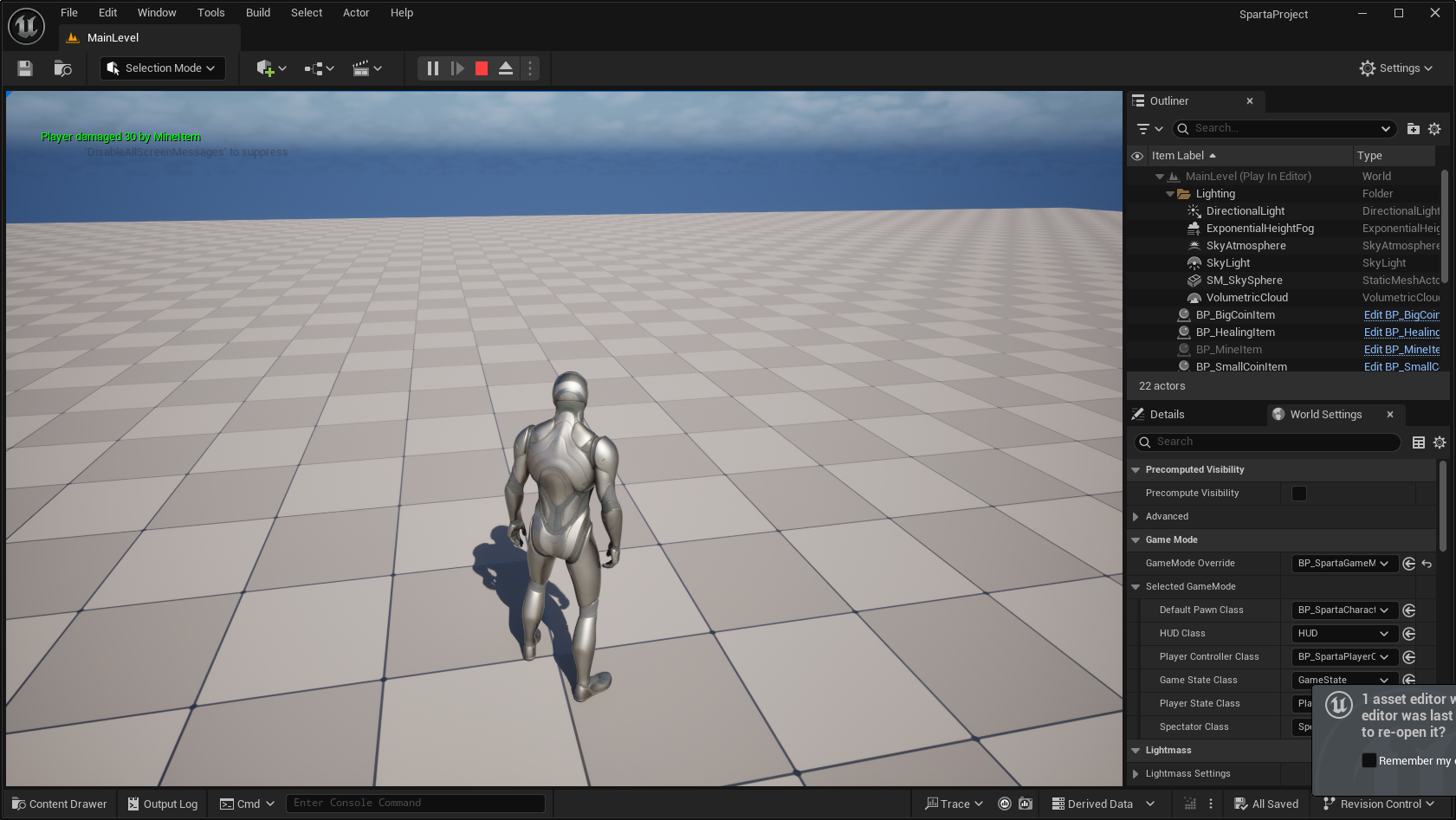
Task: Open the Game State Class dropdown
Action: (1344, 681)
